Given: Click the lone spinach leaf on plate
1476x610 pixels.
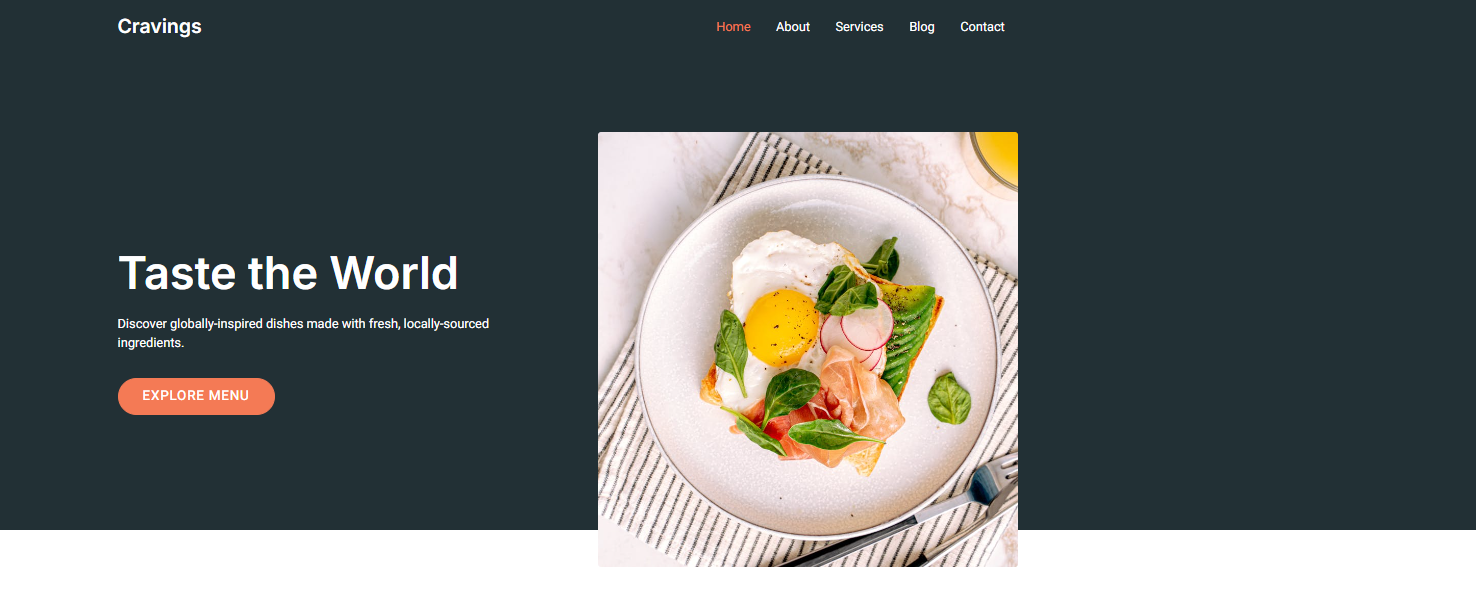Looking at the screenshot, I should click(948, 398).
